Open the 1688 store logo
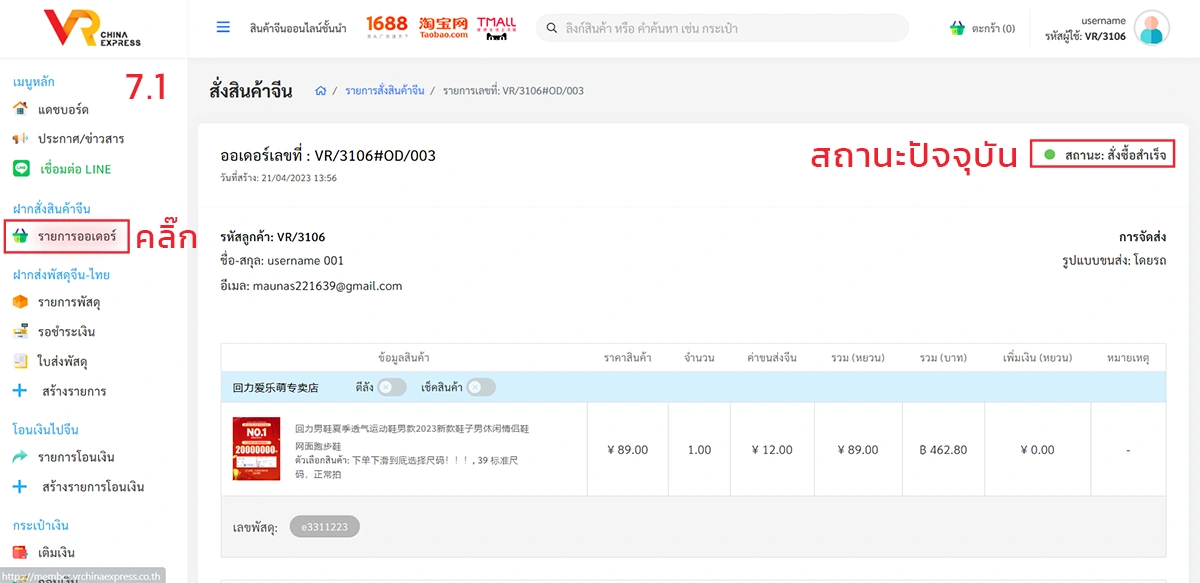 (x=387, y=27)
